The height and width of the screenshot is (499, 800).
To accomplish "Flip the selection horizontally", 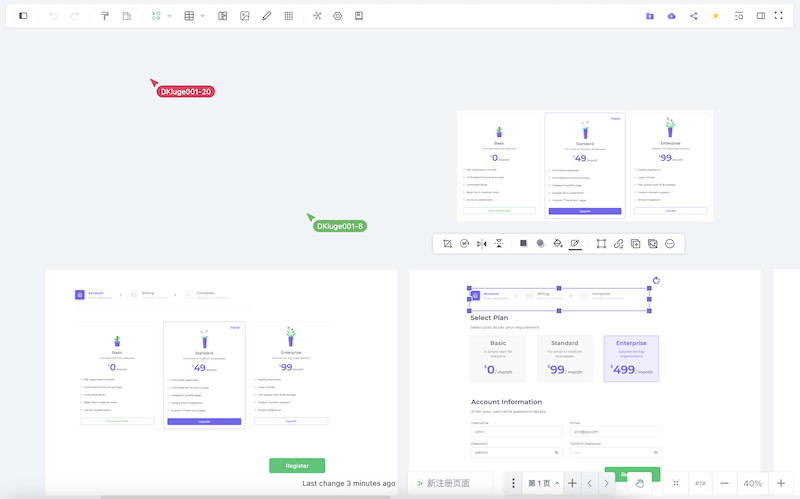I will click(x=482, y=244).
